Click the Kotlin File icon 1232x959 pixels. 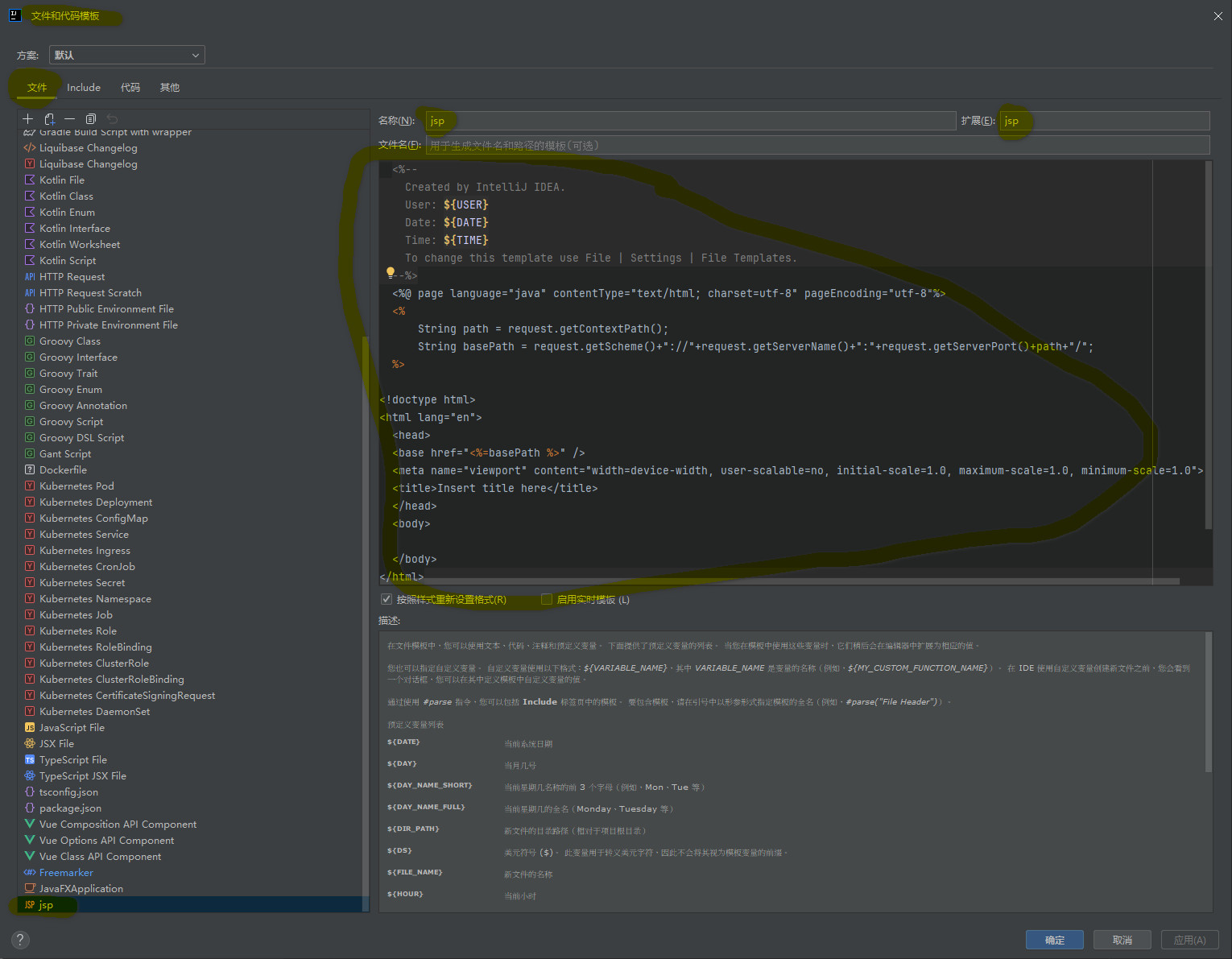pos(30,180)
